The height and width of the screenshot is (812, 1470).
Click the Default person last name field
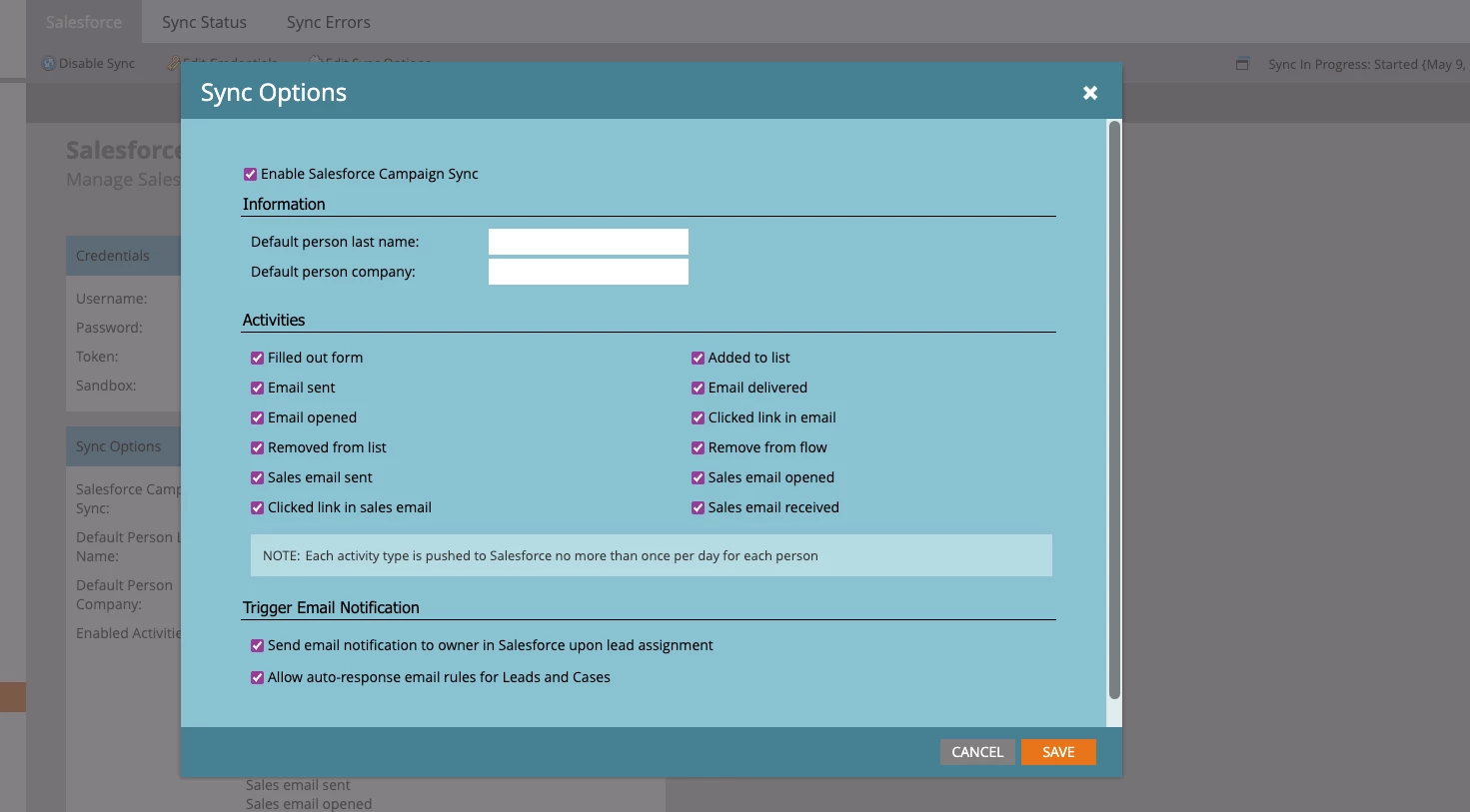588,242
